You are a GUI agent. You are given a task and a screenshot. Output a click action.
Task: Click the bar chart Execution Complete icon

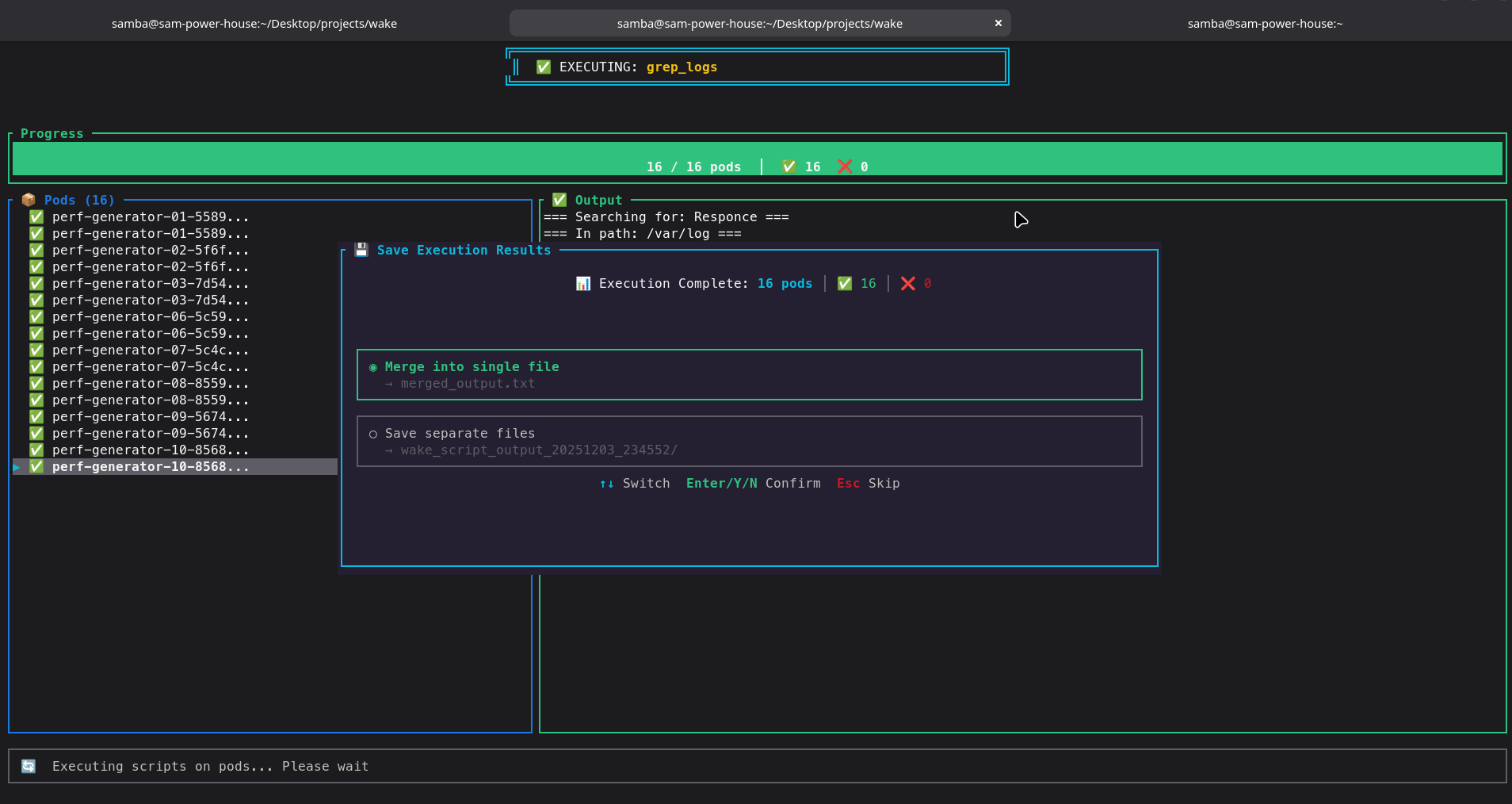pos(583,284)
